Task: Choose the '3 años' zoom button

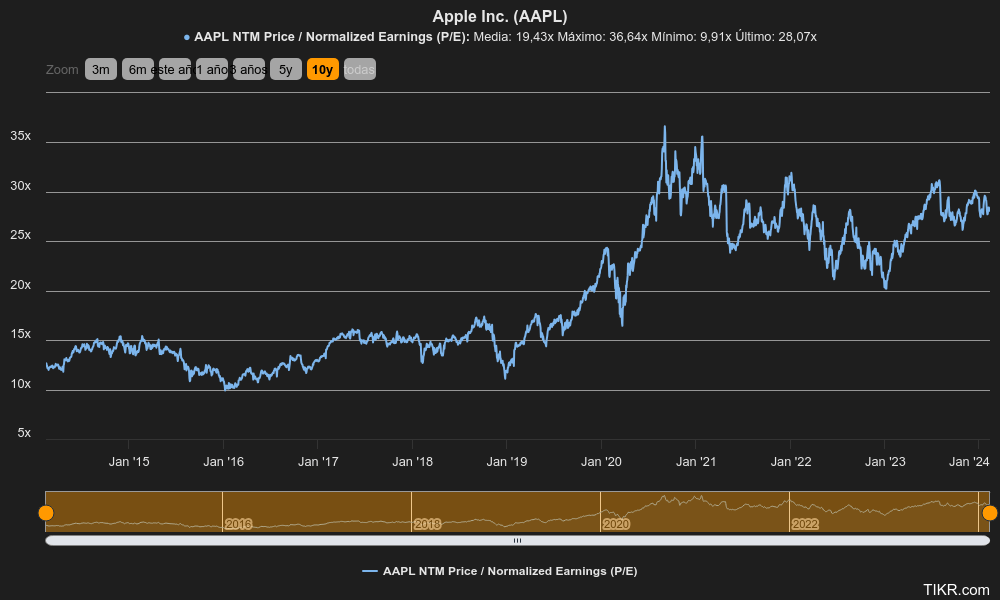Action: coord(249,70)
